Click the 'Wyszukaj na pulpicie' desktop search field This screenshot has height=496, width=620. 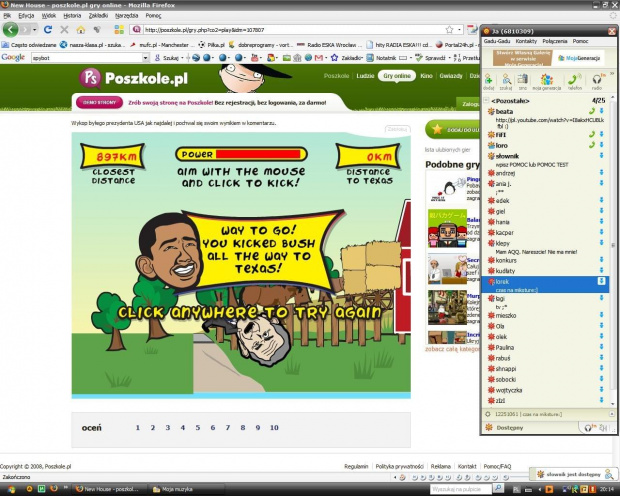(461, 489)
